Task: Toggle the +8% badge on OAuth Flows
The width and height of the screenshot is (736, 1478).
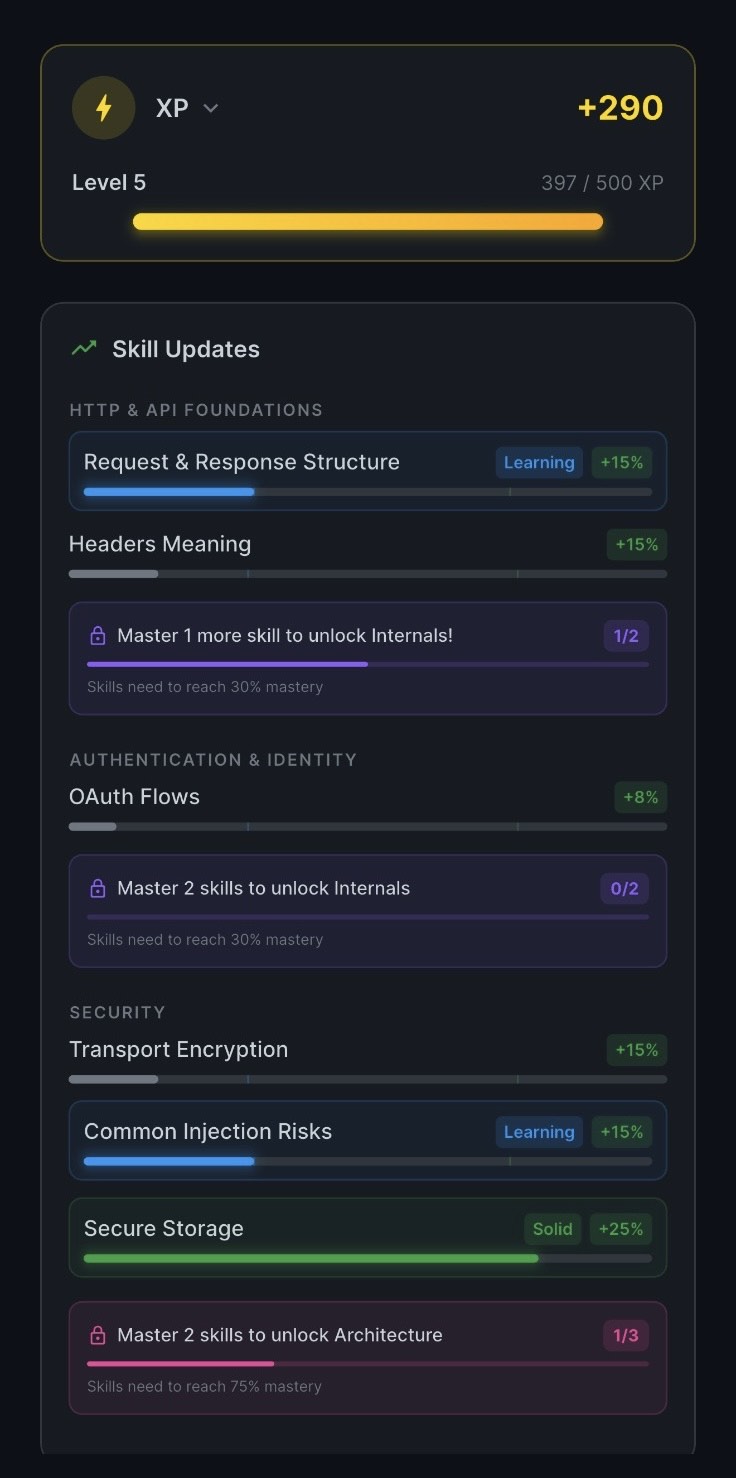Action: pyautogui.click(x=639, y=797)
